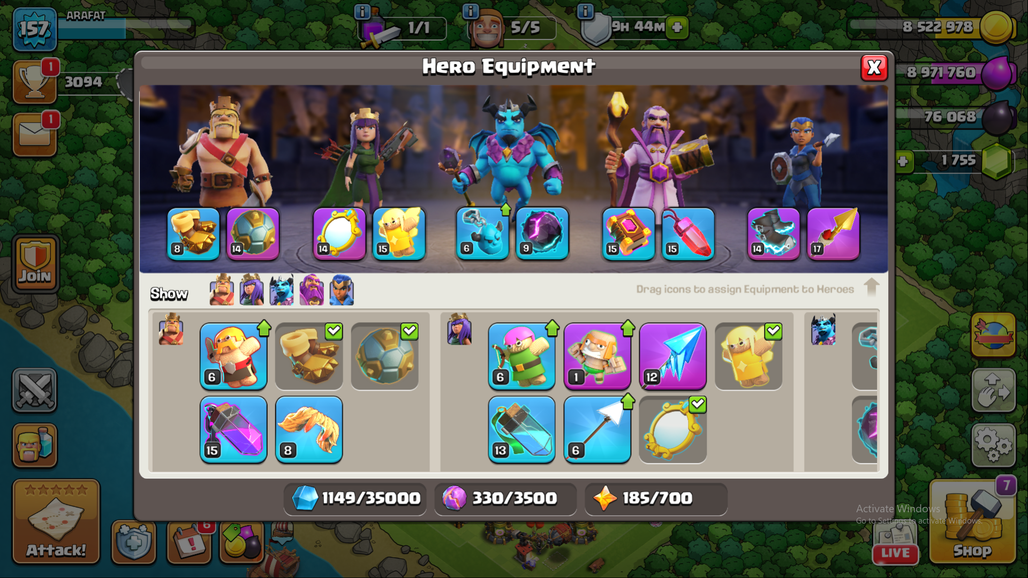This screenshot has width=1028, height=578.
Task: Select the level 13 Invisibility Vial equipment
Action: pos(521,429)
